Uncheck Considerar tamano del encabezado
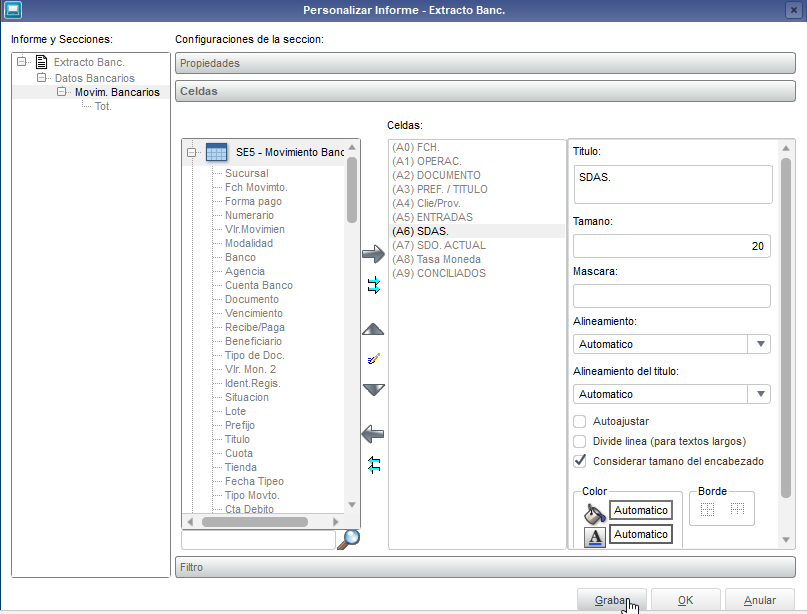The width and height of the screenshot is (807, 614). tap(580, 461)
